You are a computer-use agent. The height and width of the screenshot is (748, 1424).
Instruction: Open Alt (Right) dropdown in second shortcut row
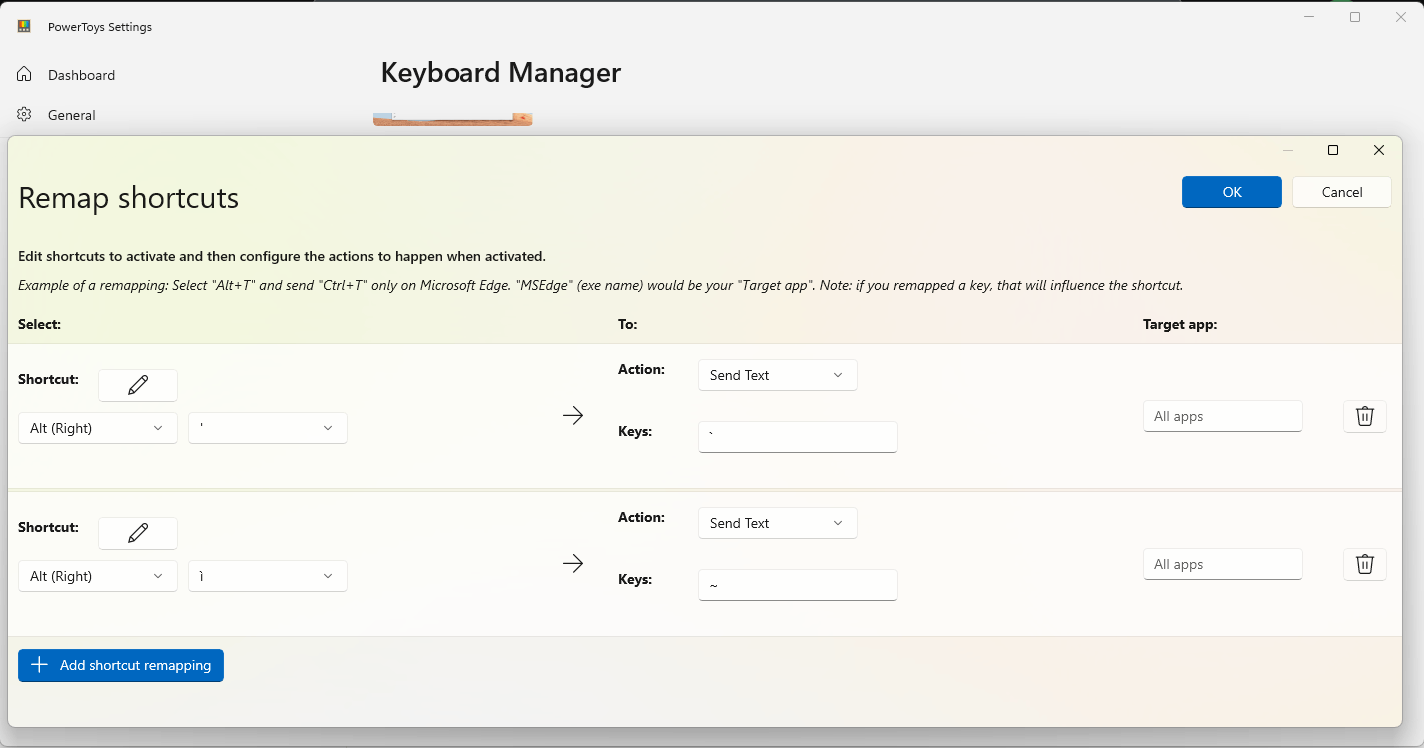98,576
